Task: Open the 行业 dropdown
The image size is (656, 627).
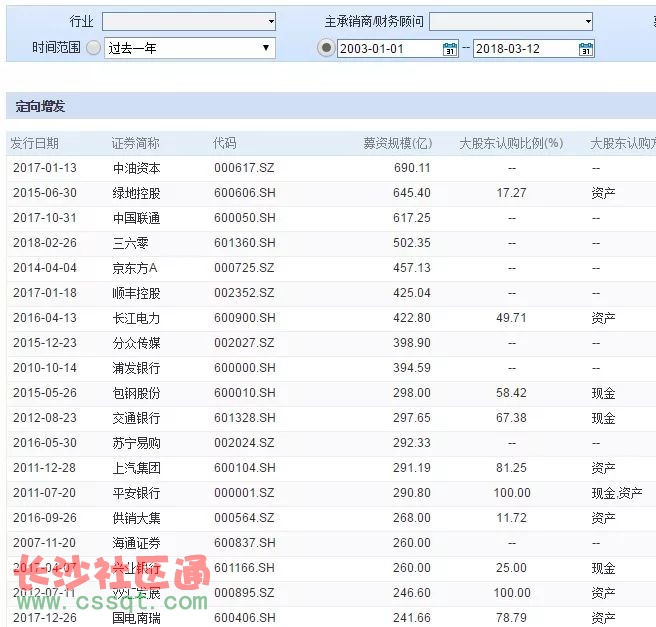Action: pyautogui.click(x=189, y=21)
